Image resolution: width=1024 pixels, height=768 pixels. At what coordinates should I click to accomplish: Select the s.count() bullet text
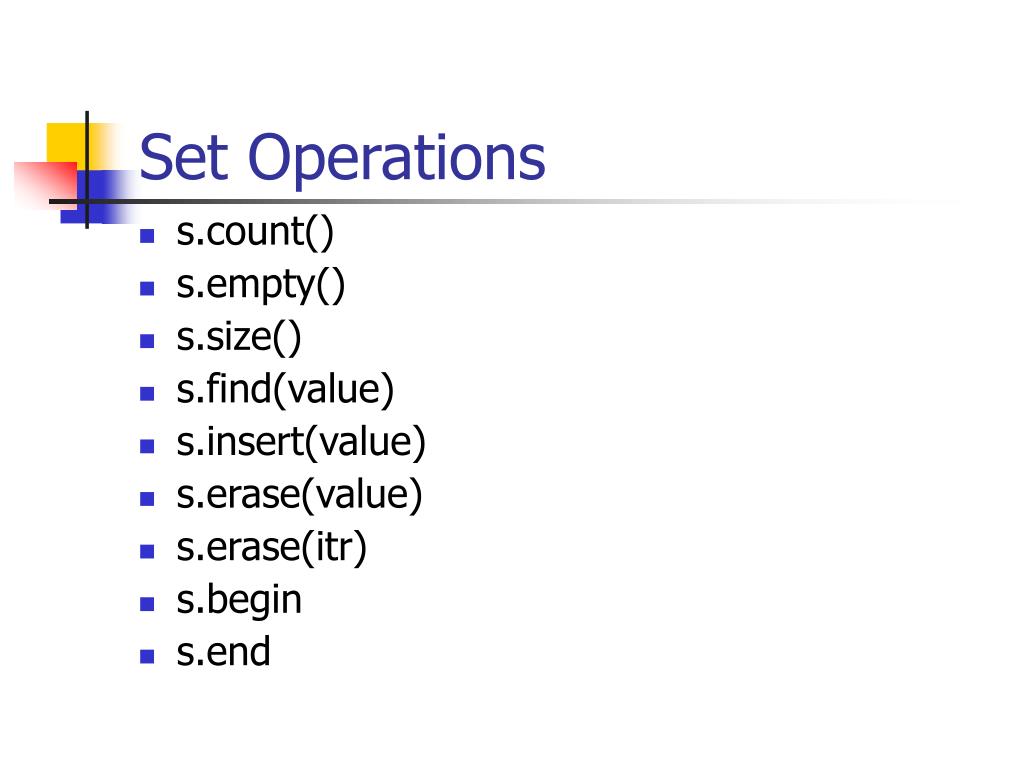pos(255,232)
